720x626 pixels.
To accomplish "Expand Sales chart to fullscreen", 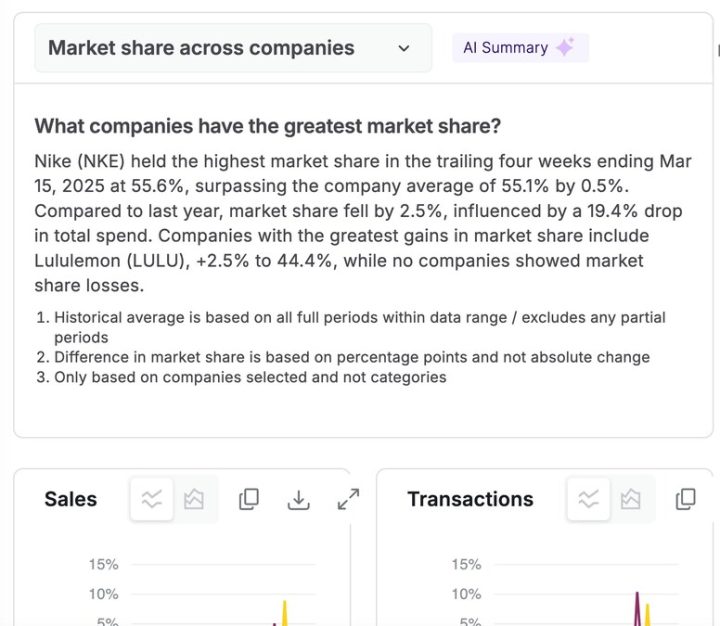I will point(348,499).
